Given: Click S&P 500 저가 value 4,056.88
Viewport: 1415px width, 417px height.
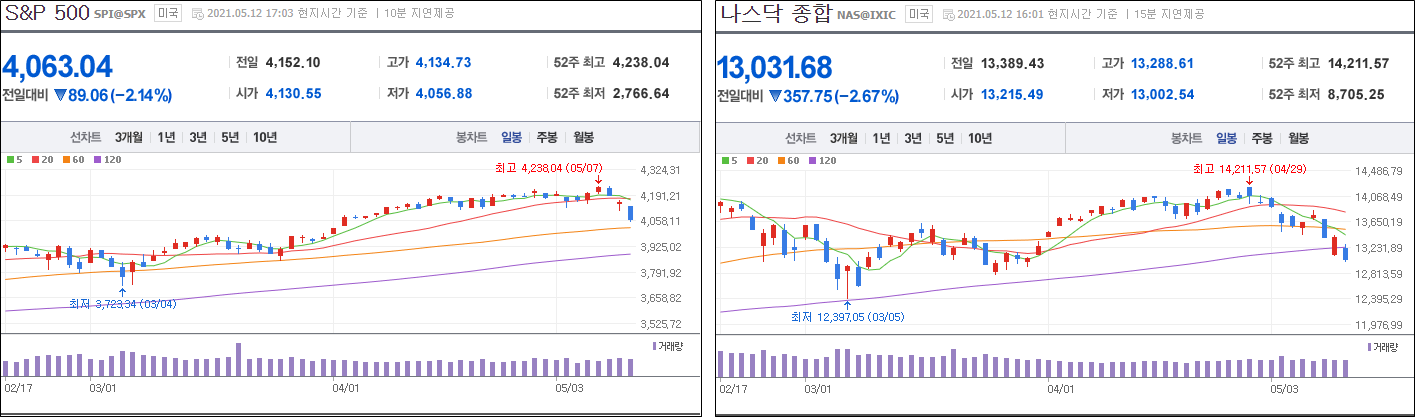Looking at the screenshot, I should tap(444, 93).
